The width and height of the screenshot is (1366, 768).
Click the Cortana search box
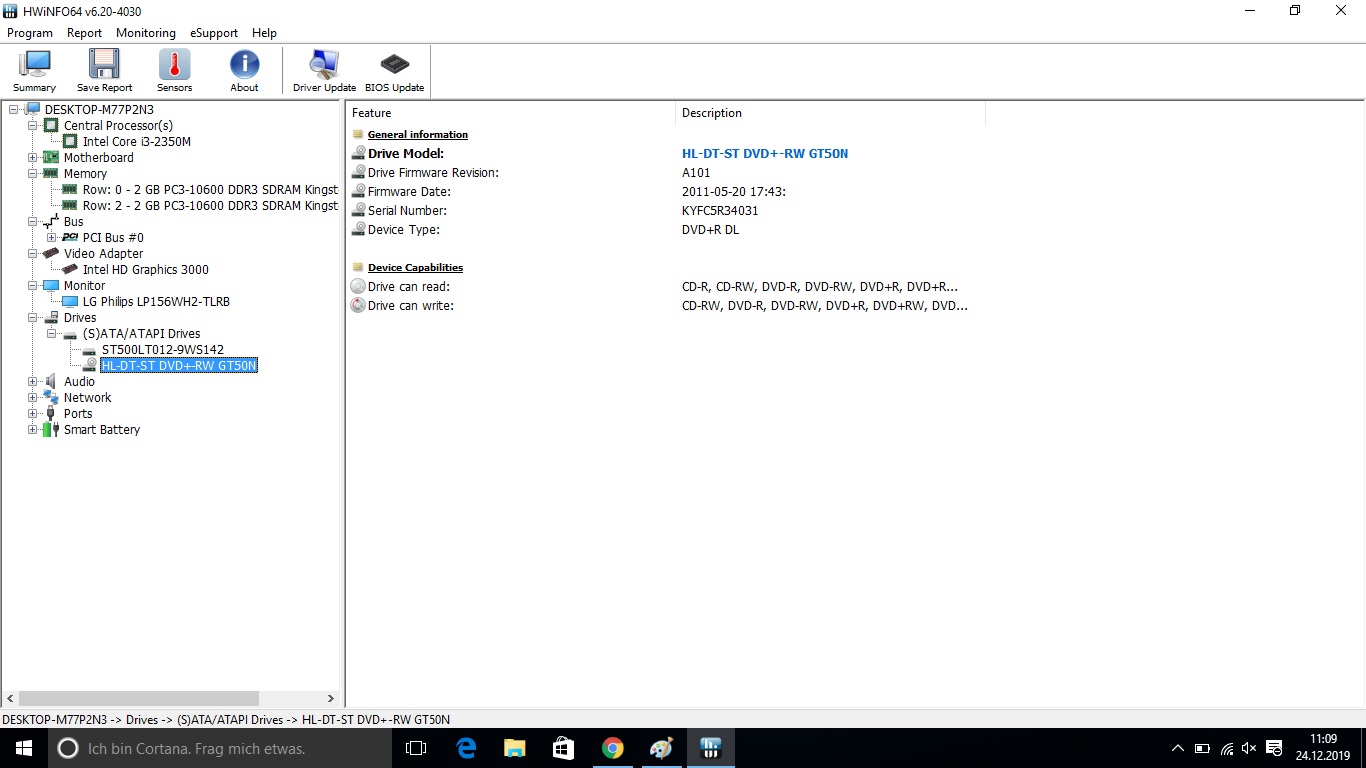tap(220, 748)
